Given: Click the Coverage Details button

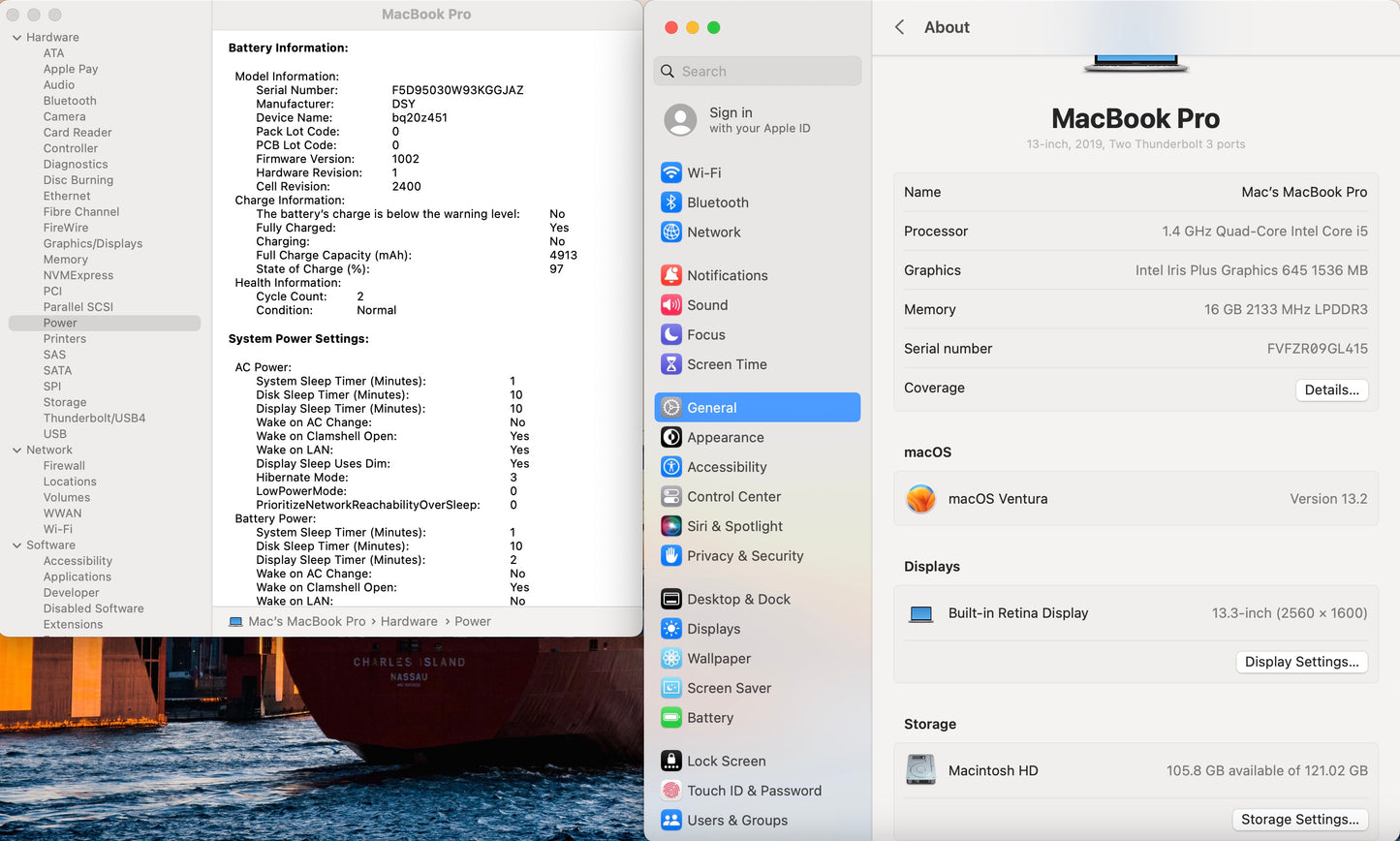Looking at the screenshot, I should 1331,389.
